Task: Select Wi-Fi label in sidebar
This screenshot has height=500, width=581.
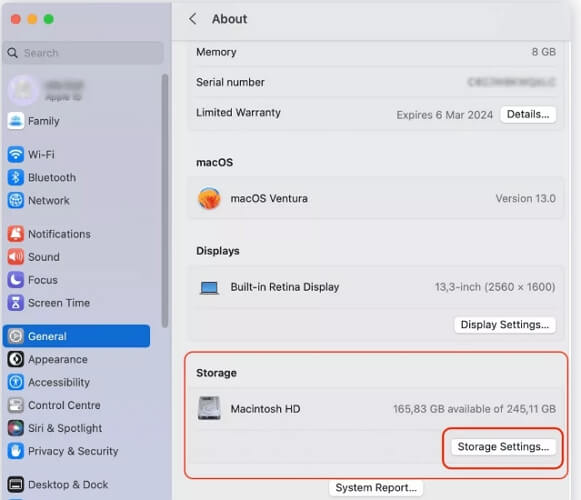Action: [42, 154]
